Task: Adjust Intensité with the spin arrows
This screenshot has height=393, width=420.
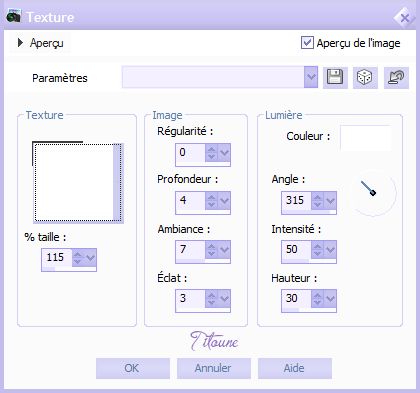Action: tap(317, 250)
